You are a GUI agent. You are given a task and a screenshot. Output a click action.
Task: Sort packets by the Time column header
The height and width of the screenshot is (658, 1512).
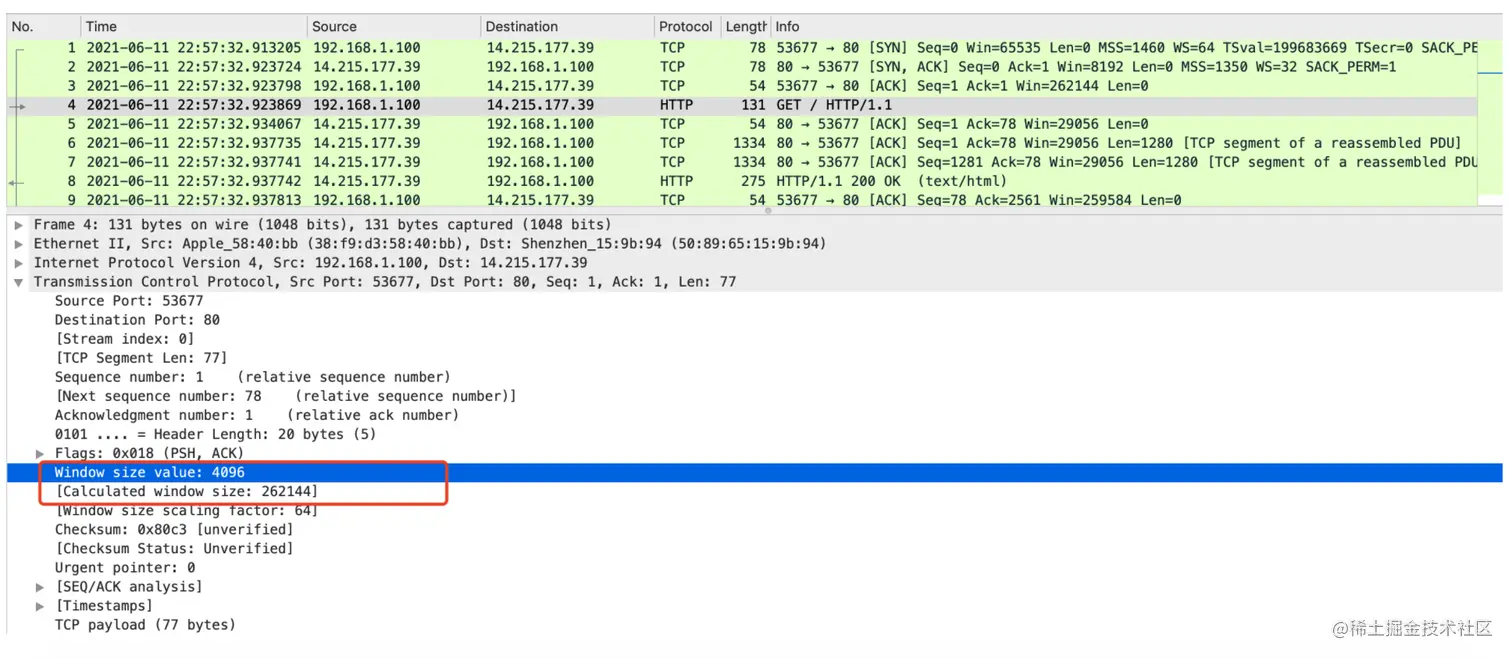194,27
